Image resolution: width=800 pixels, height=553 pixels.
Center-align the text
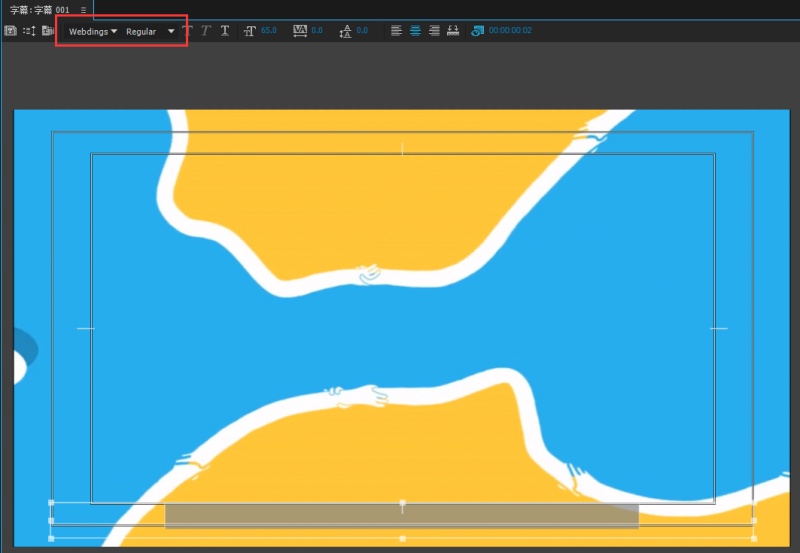[x=415, y=31]
